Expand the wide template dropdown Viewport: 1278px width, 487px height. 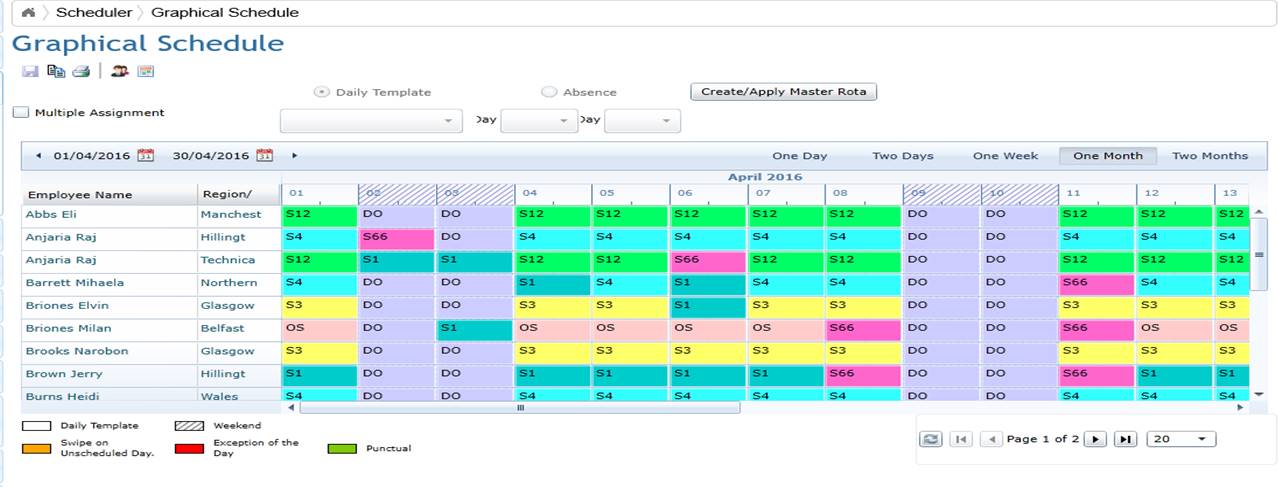pos(370,121)
